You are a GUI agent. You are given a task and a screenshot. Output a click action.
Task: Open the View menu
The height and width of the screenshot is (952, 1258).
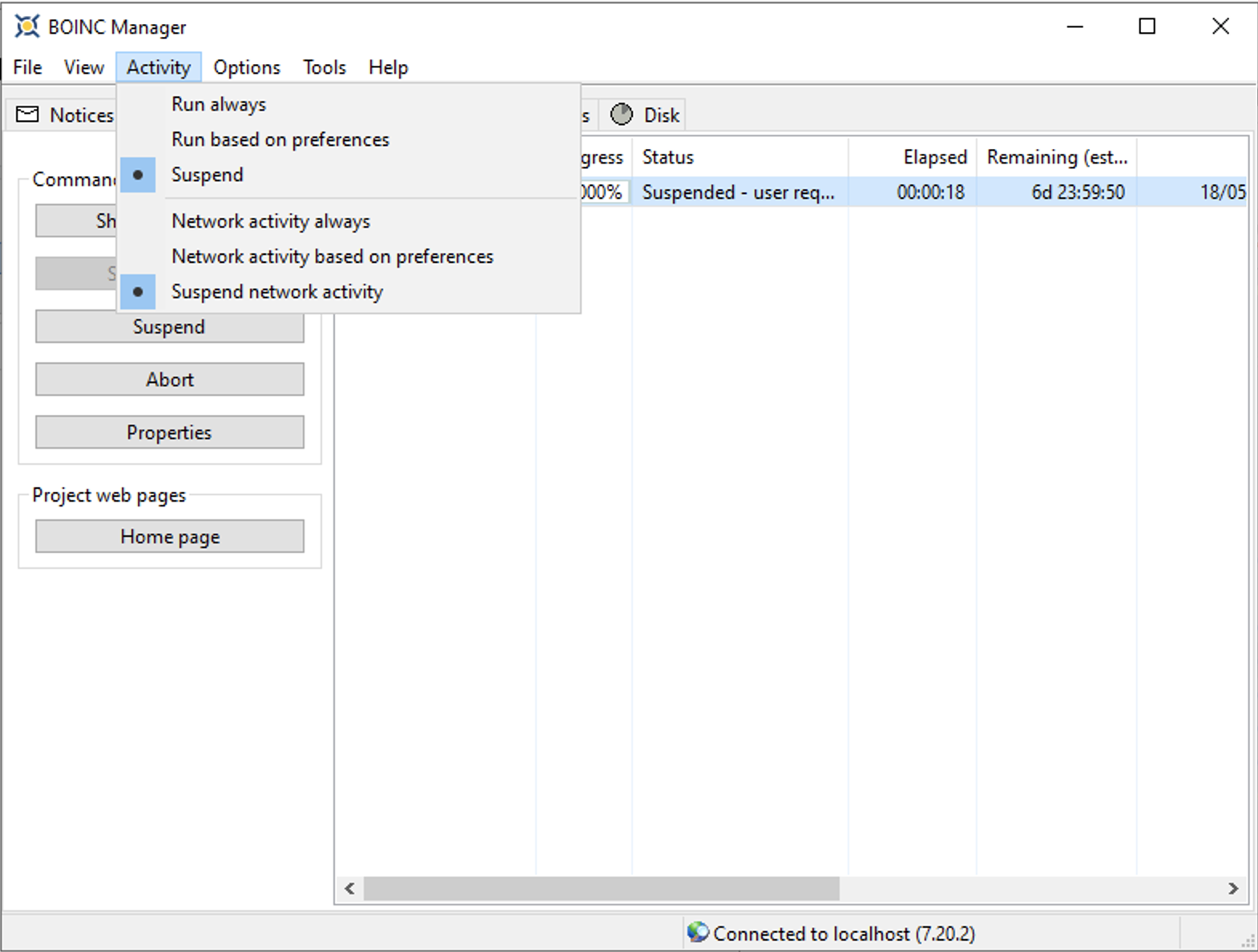click(x=84, y=67)
